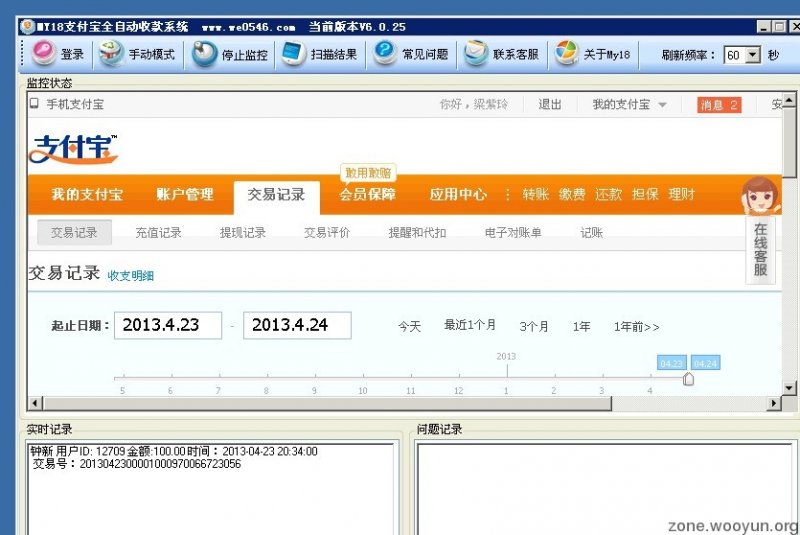Click inside the 问题记录 empty list box

coord(605,488)
